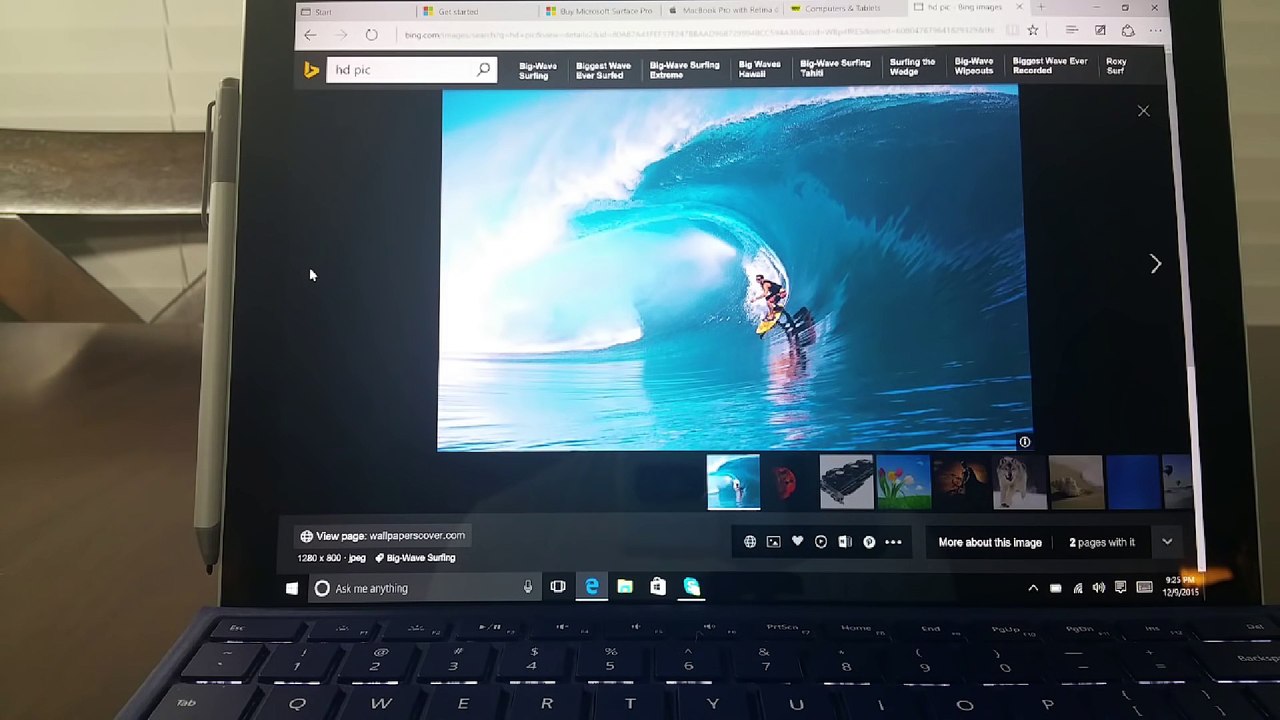The width and height of the screenshot is (1280, 720).
Task: Open Skype icon on taskbar
Action: point(691,587)
